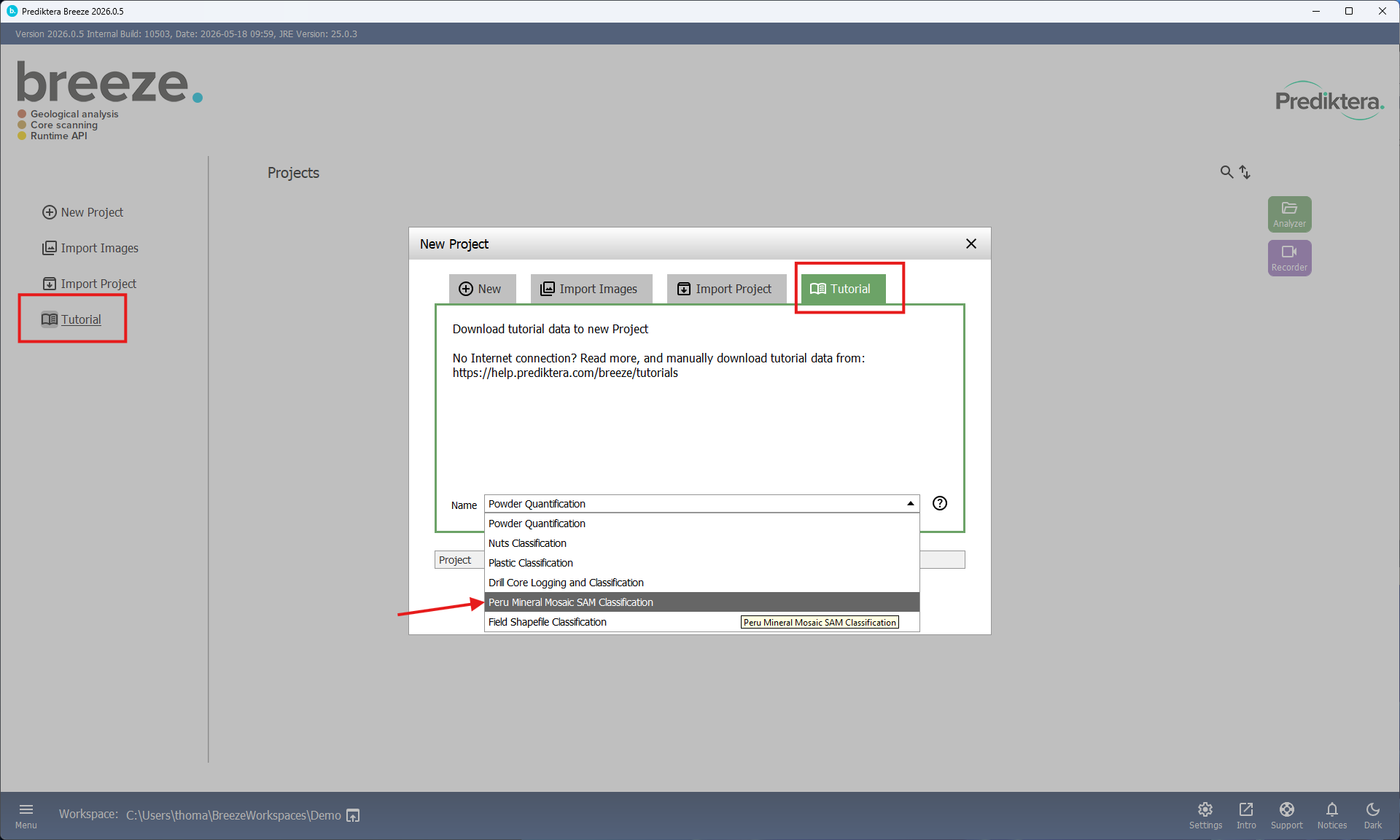The image size is (1400, 840).
Task: Click the help question mark icon
Action: tap(940, 503)
